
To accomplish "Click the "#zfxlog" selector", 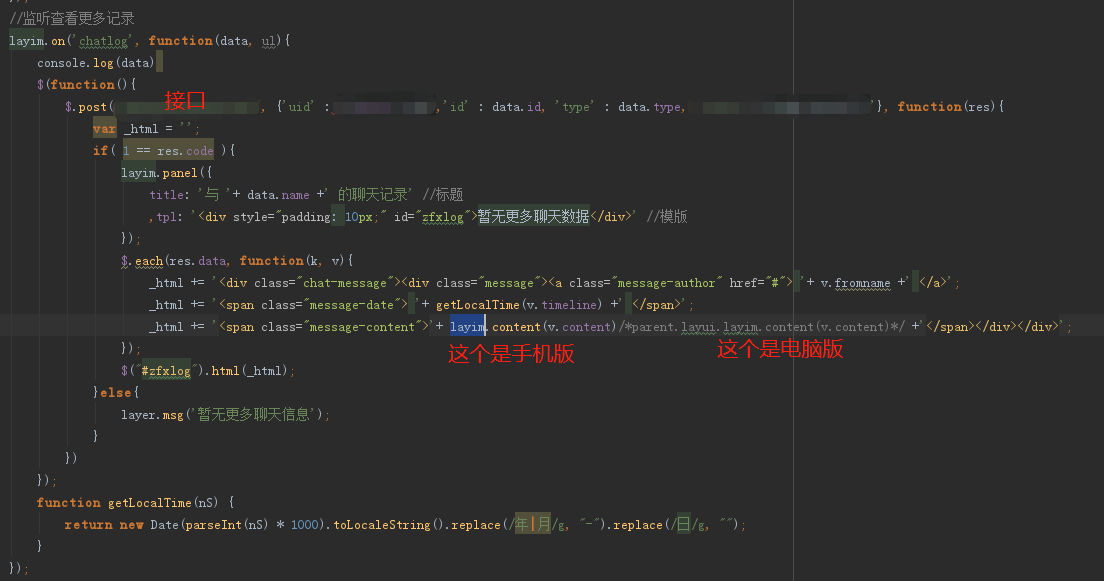I will [x=165, y=370].
